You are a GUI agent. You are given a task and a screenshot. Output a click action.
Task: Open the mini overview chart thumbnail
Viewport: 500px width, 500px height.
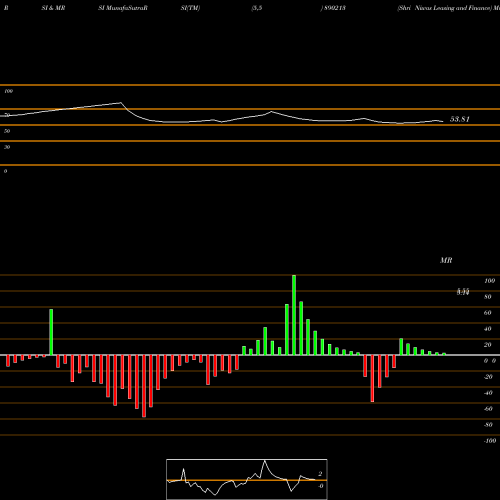(x=247, y=479)
